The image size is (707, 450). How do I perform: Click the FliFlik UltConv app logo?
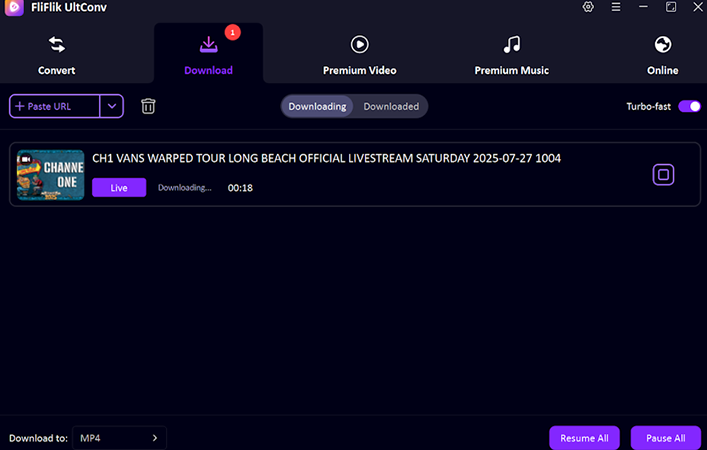pos(14,7)
